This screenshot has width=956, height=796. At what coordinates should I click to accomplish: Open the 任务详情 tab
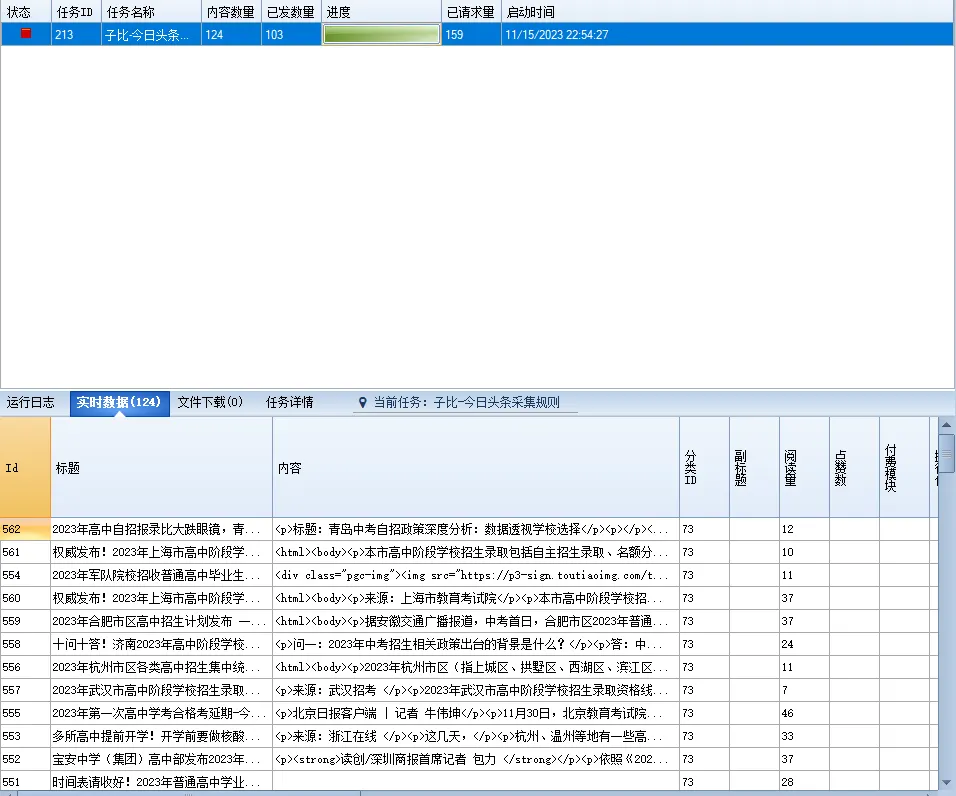coord(290,402)
